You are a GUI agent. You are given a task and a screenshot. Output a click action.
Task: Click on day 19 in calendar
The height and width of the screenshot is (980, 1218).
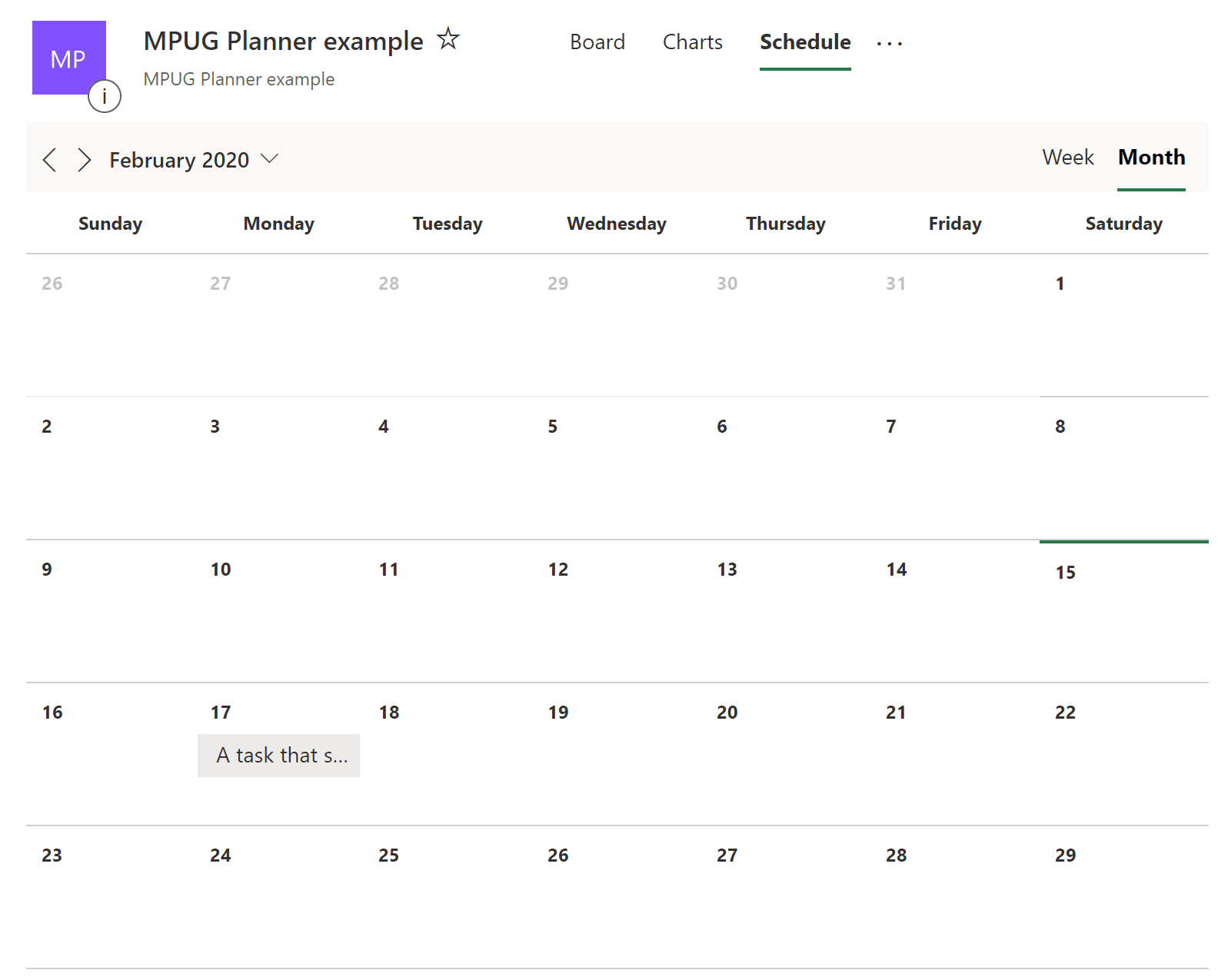[558, 713]
